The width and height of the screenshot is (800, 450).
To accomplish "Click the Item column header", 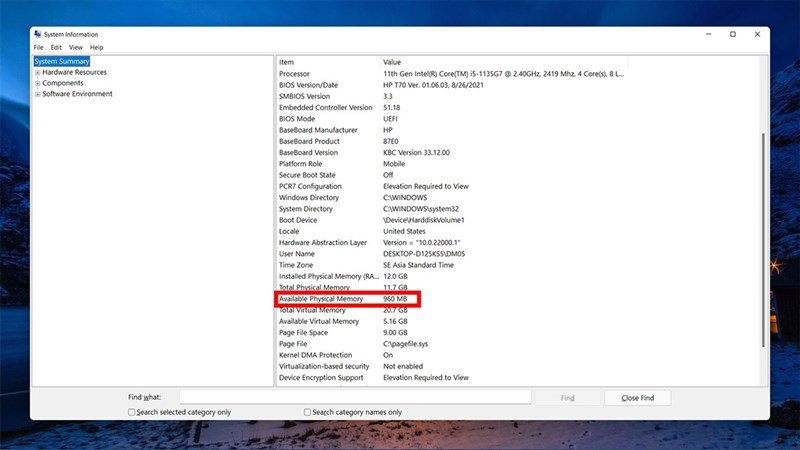I will click(x=287, y=62).
